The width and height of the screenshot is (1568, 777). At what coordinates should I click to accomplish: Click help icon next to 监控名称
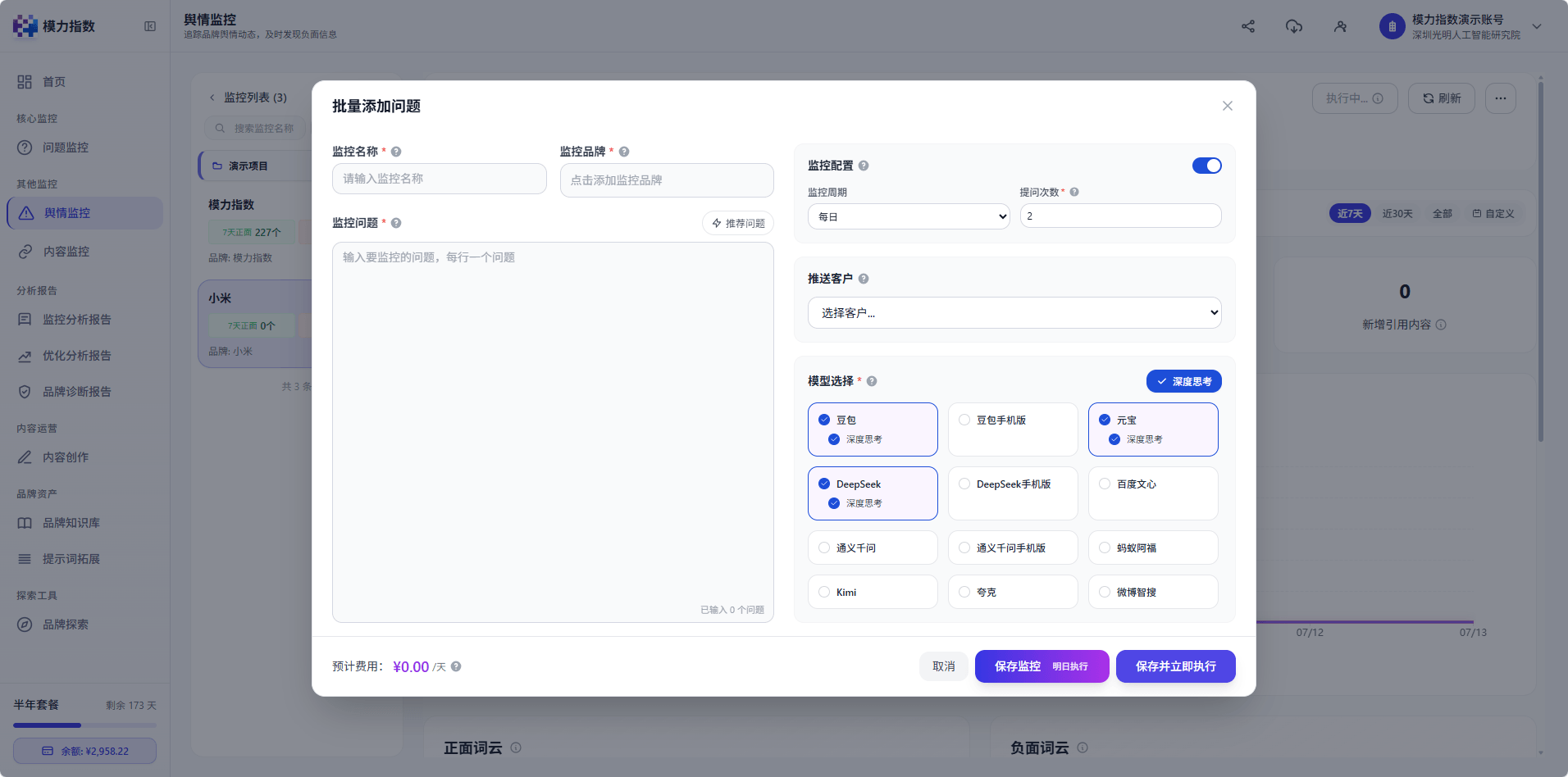click(x=396, y=152)
